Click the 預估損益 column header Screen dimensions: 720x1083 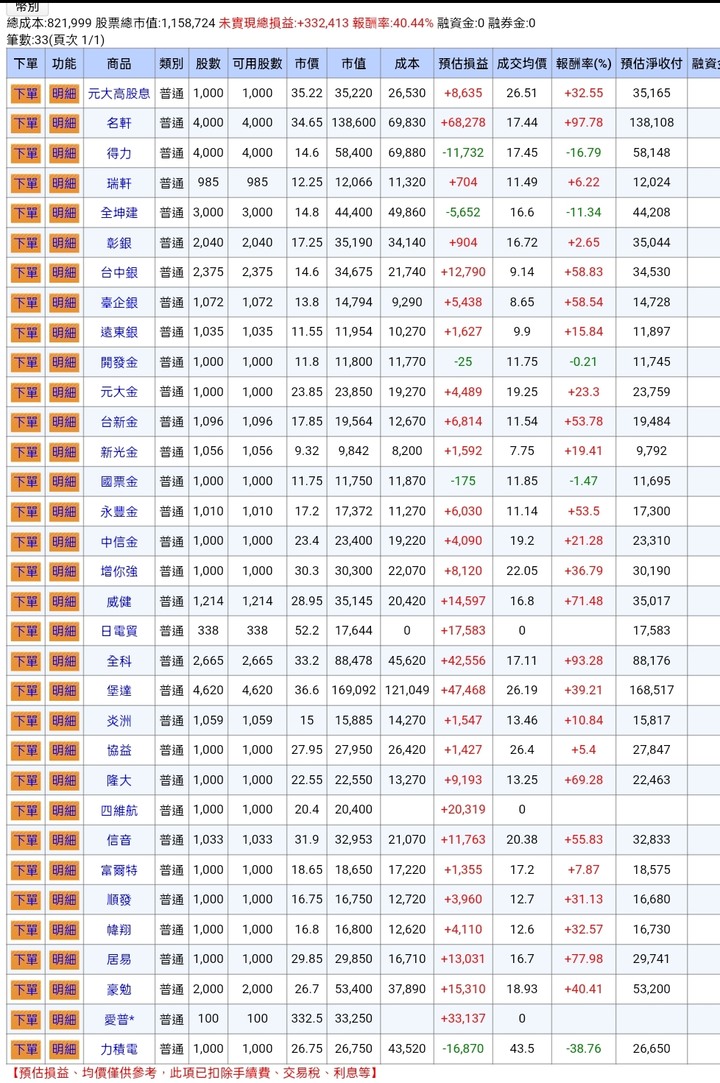463,64
